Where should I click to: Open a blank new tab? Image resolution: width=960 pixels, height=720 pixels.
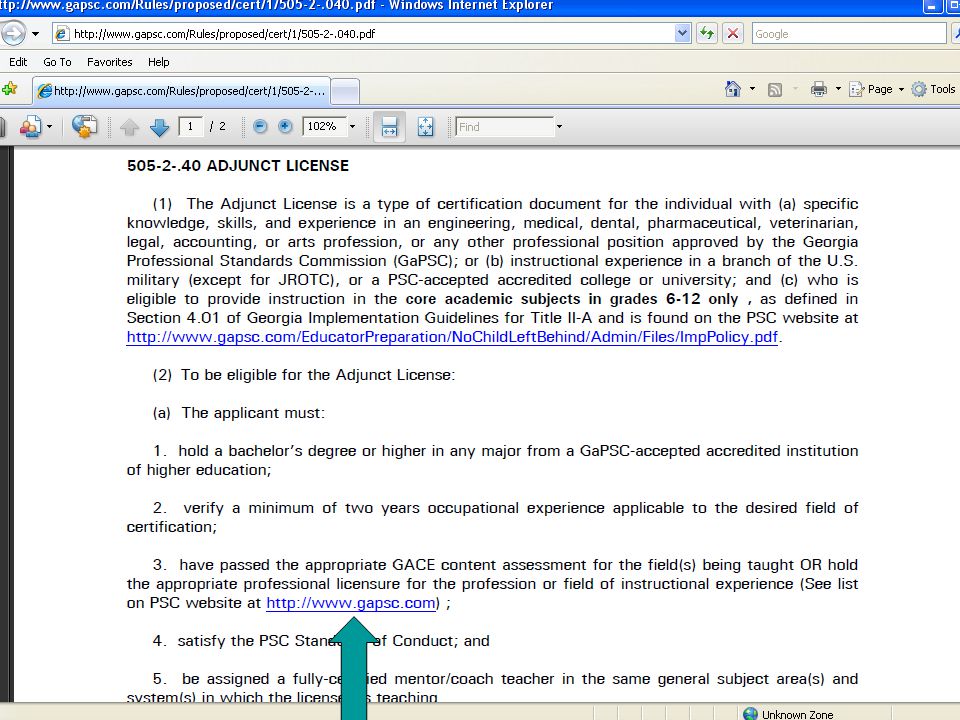pyautogui.click(x=345, y=92)
